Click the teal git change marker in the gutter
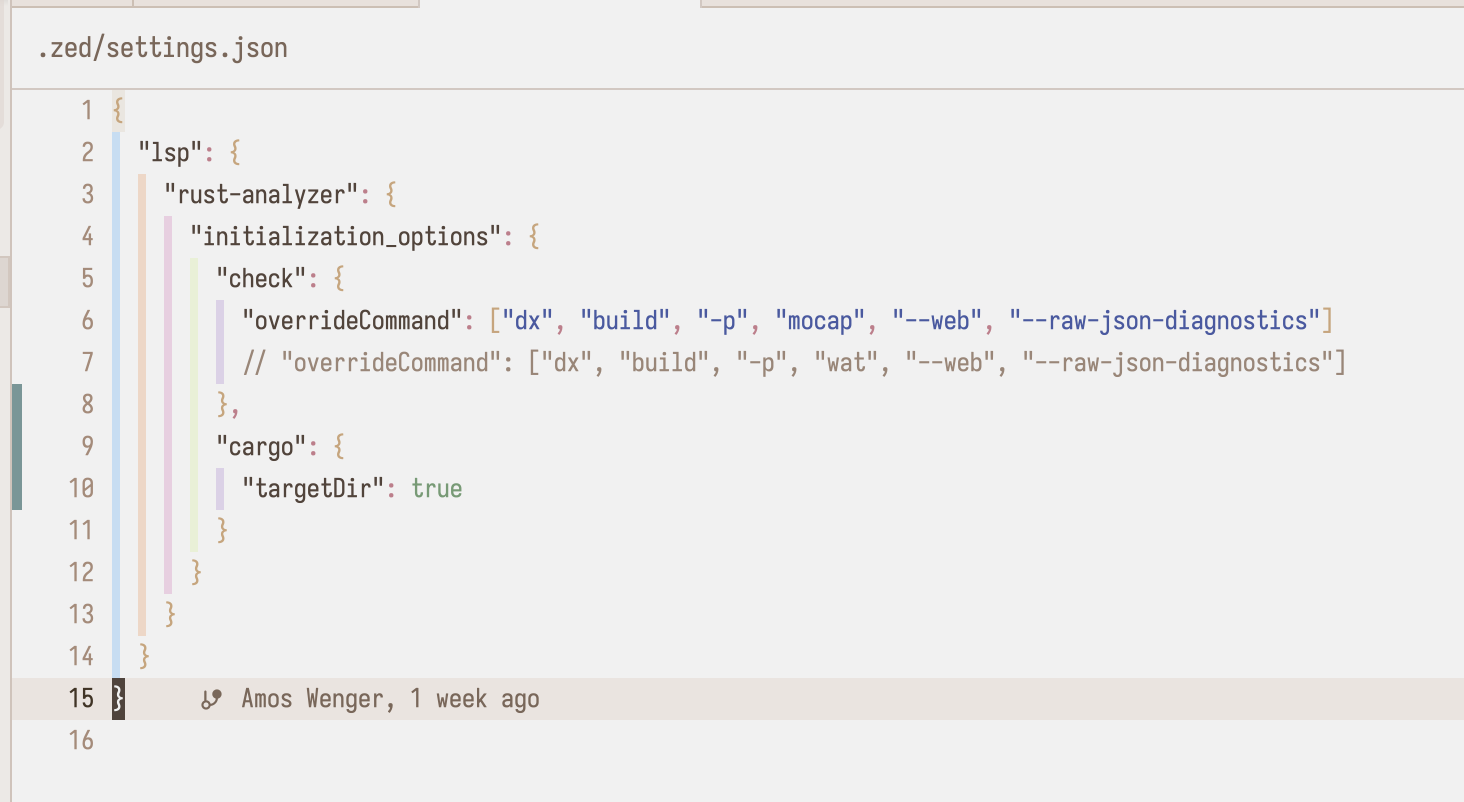The height and width of the screenshot is (802, 1464). (17, 446)
